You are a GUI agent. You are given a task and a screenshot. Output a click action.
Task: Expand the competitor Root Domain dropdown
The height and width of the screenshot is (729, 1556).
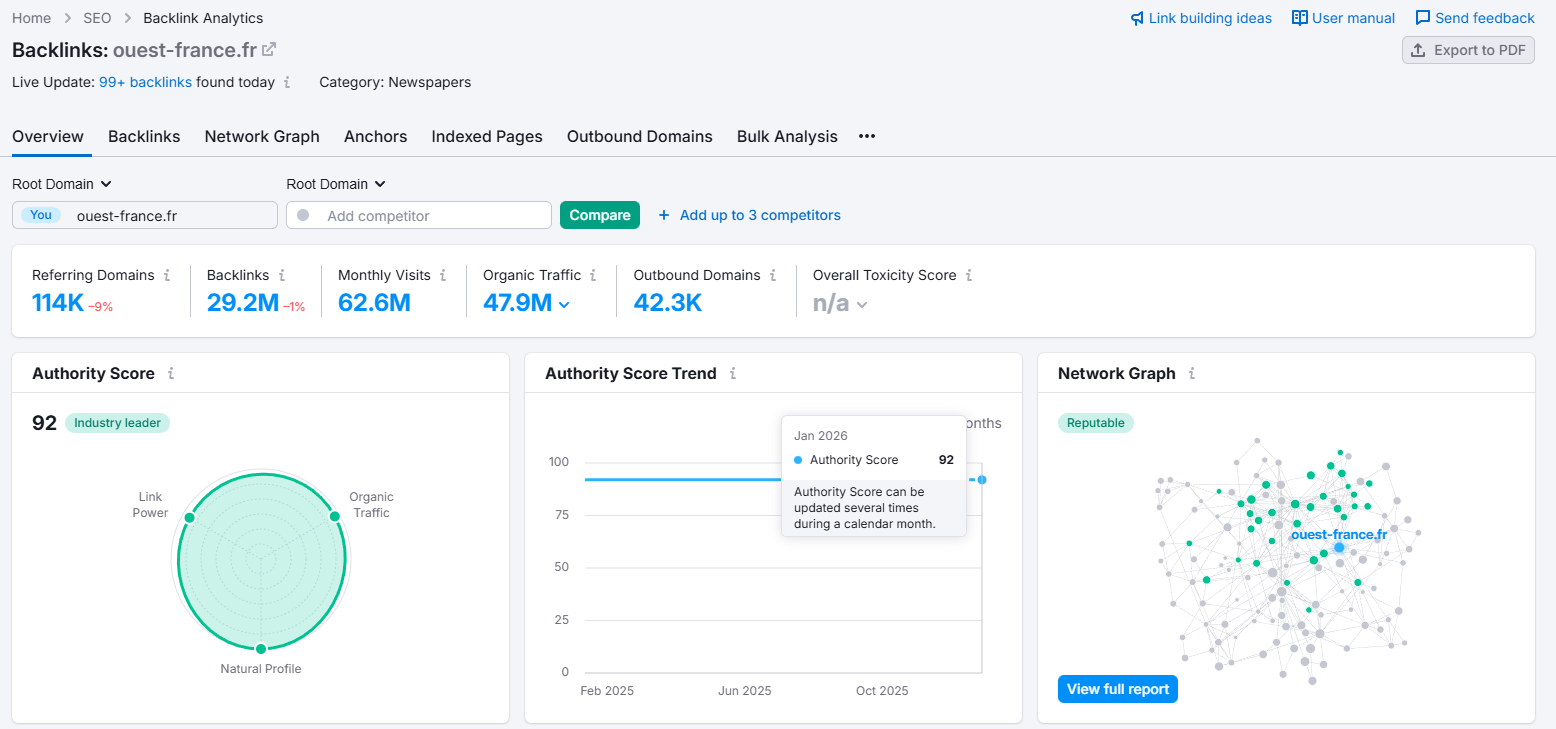point(336,184)
